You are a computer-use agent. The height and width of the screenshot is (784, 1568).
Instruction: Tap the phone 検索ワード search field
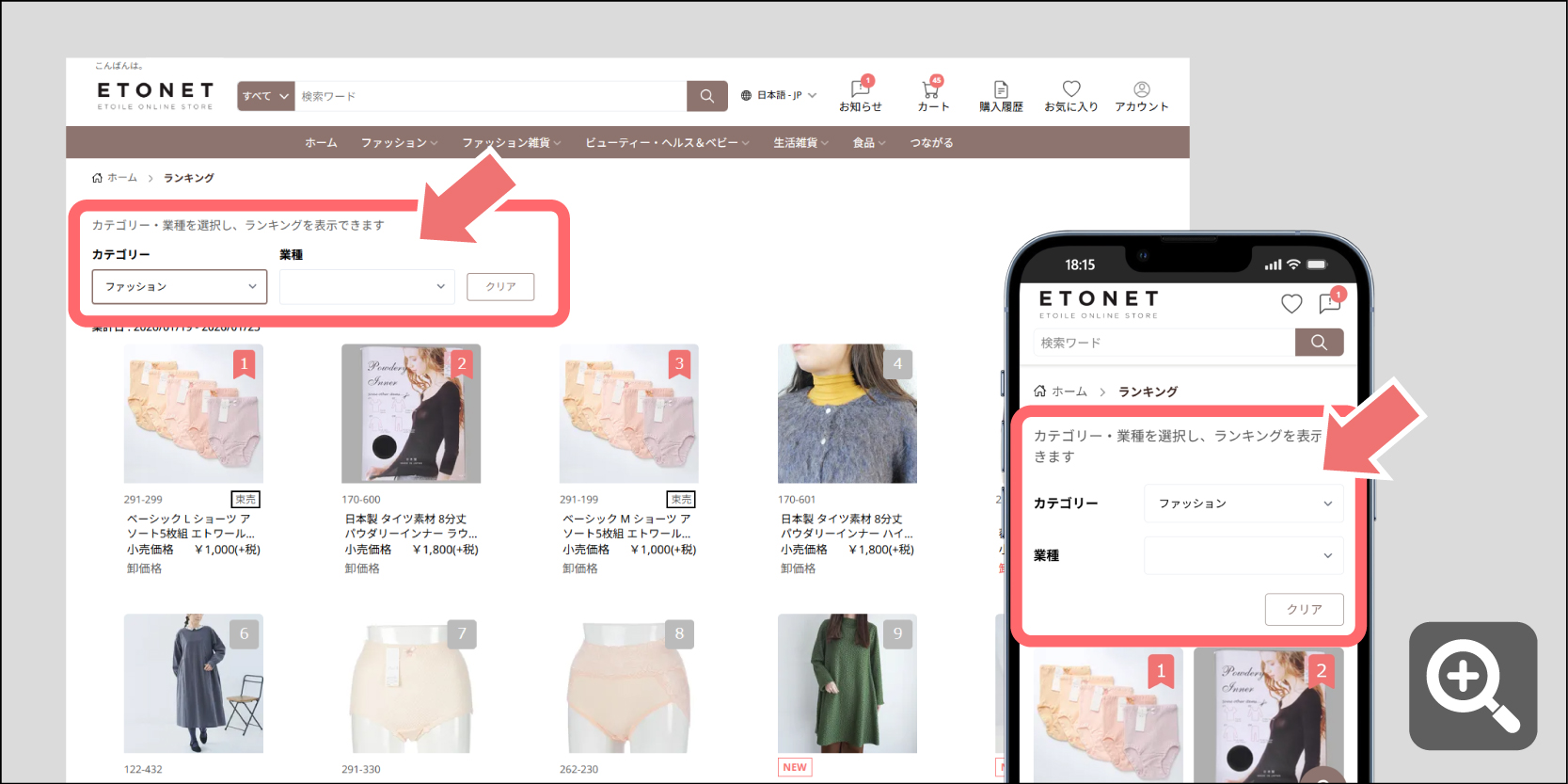click(1164, 343)
